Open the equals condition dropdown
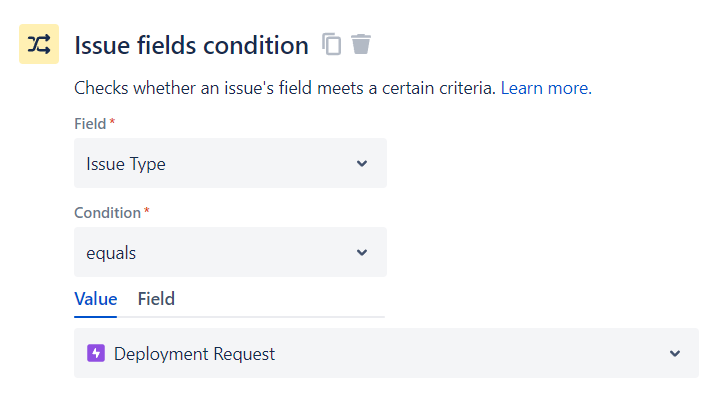The height and width of the screenshot is (395, 723). tap(231, 252)
